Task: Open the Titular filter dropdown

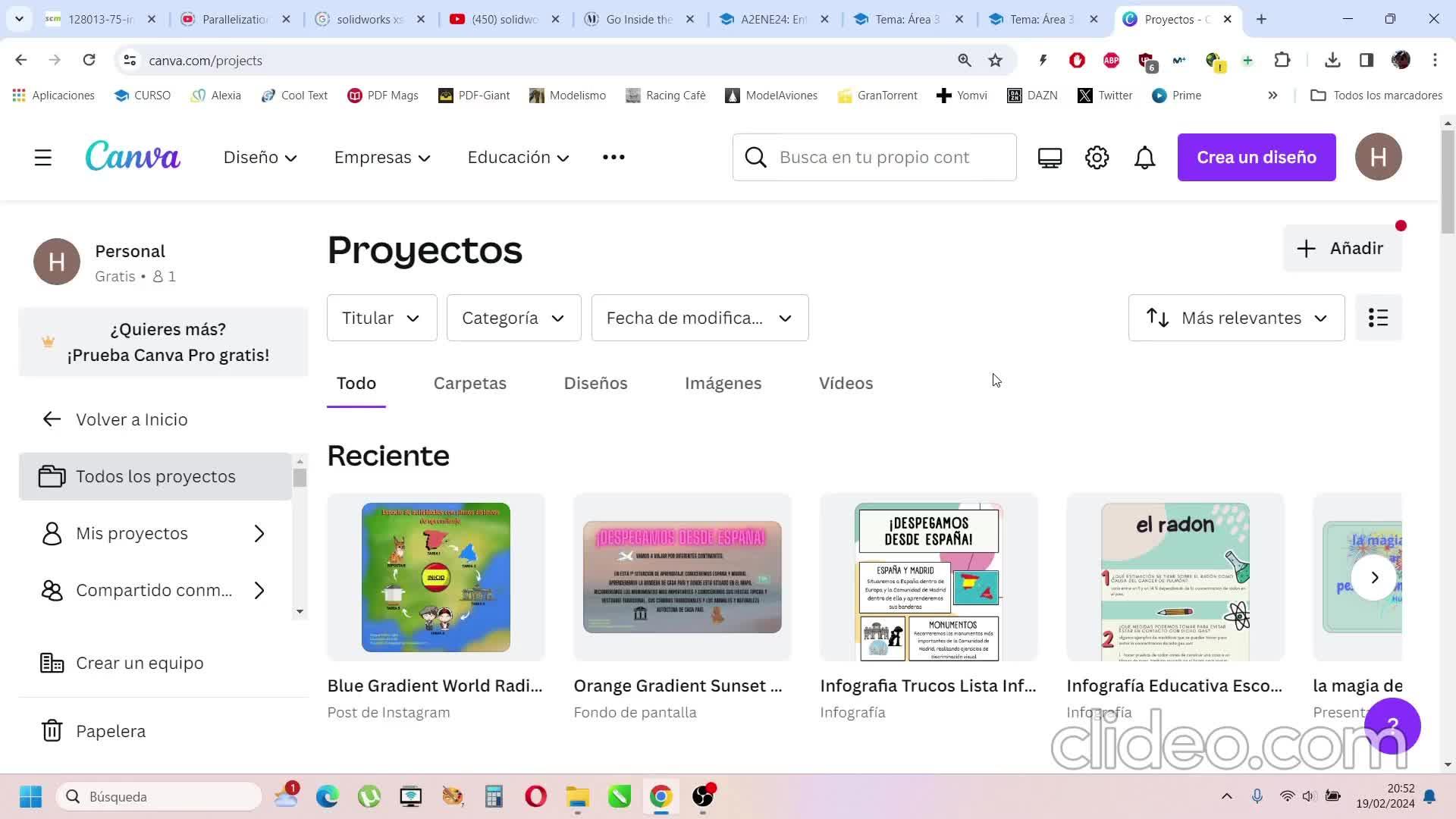Action: [381, 318]
